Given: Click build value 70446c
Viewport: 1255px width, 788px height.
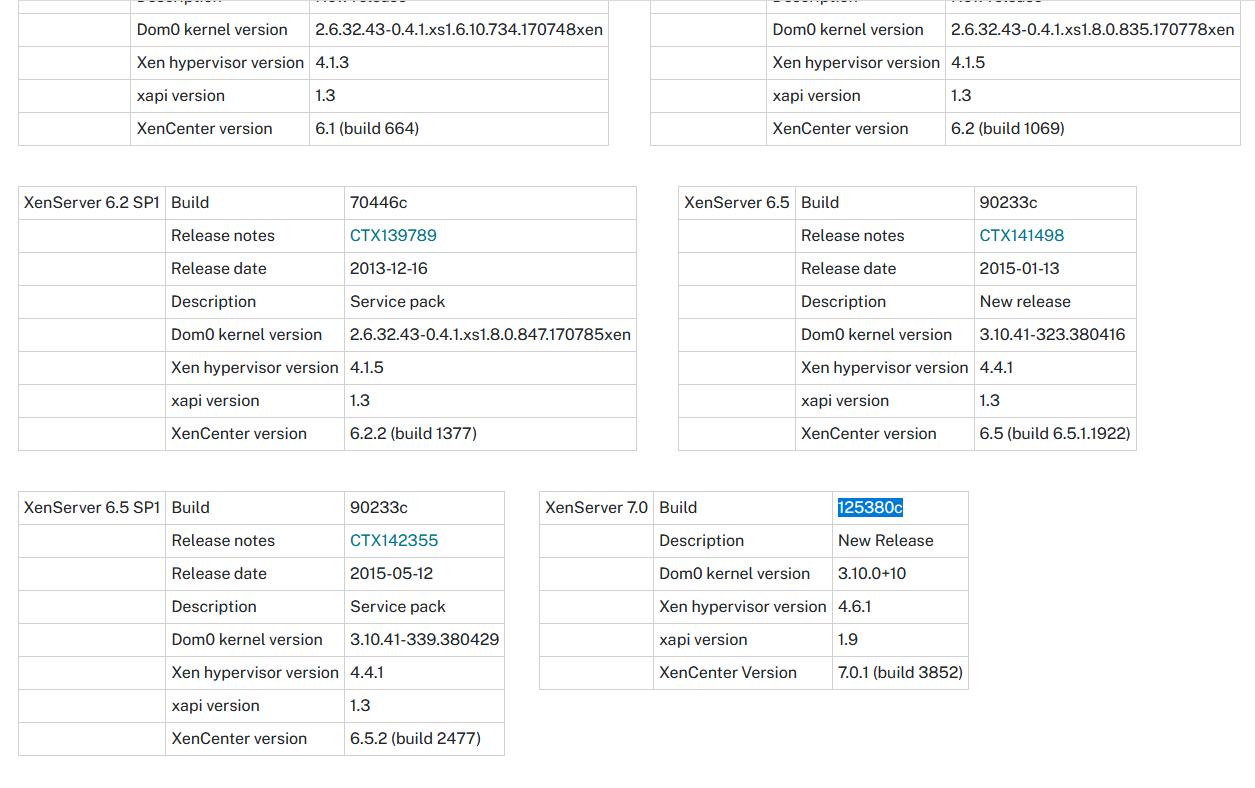Looking at the screenshot, I should [x=379, y=203].
